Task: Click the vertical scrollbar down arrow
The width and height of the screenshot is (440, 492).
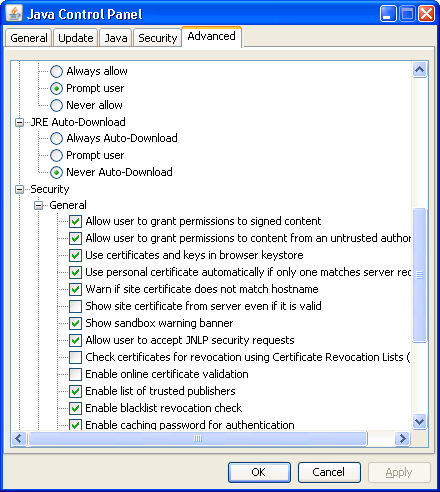Action: (419, 422)
